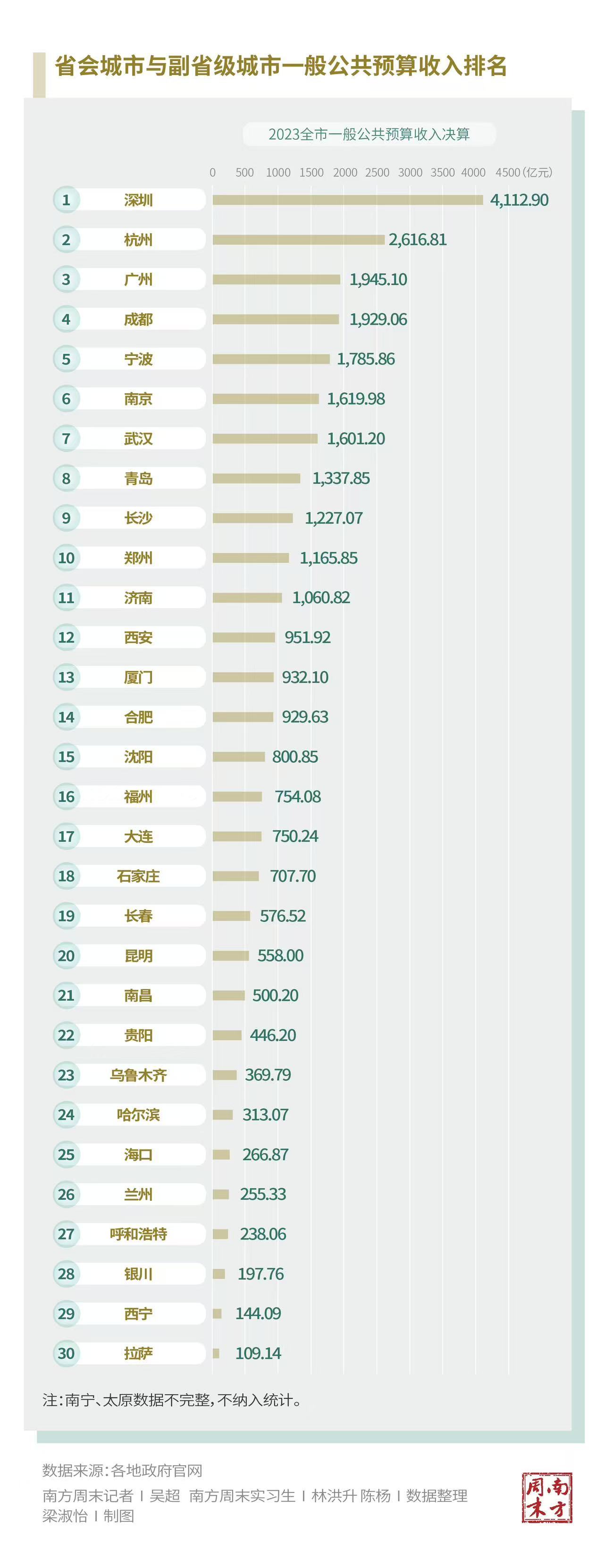The image size is (604, 1568).
Task: Click the value 1,060.82 for 济南
Action: tap(320, 598)
